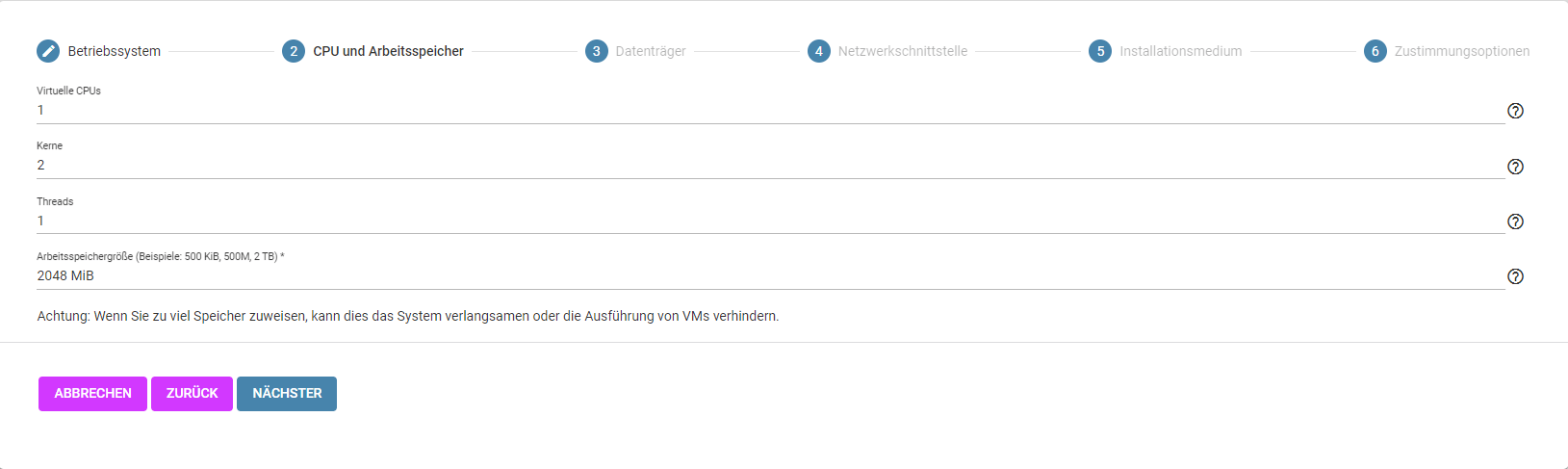Click step 5 number circle

click(x=1100, y=51)
